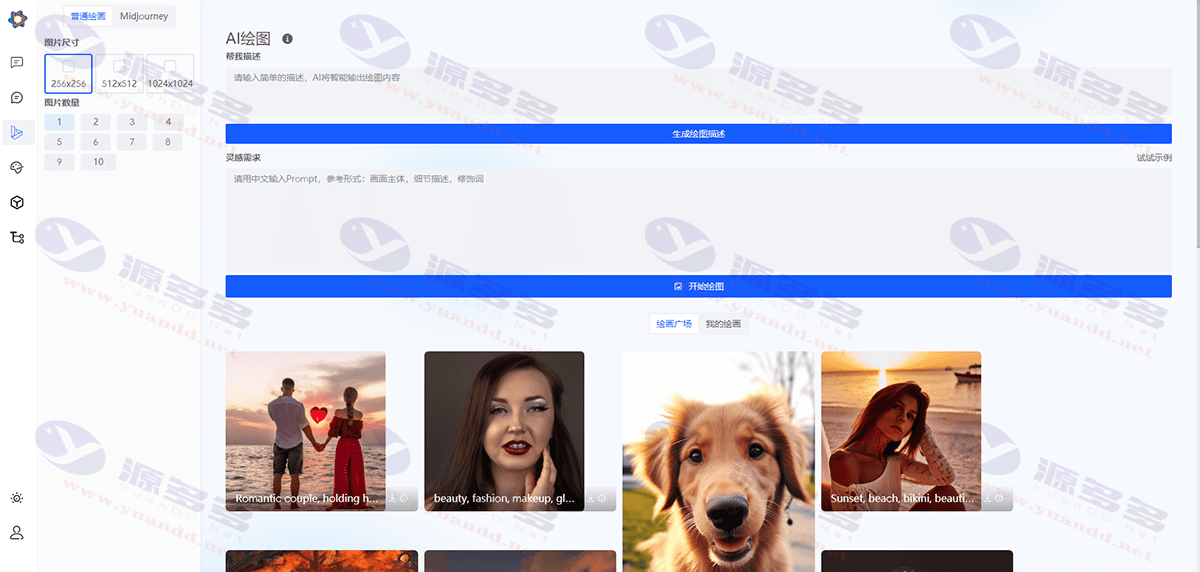
Task: Open the user profile icon in sidebar
Action: [x=17, y=533]
